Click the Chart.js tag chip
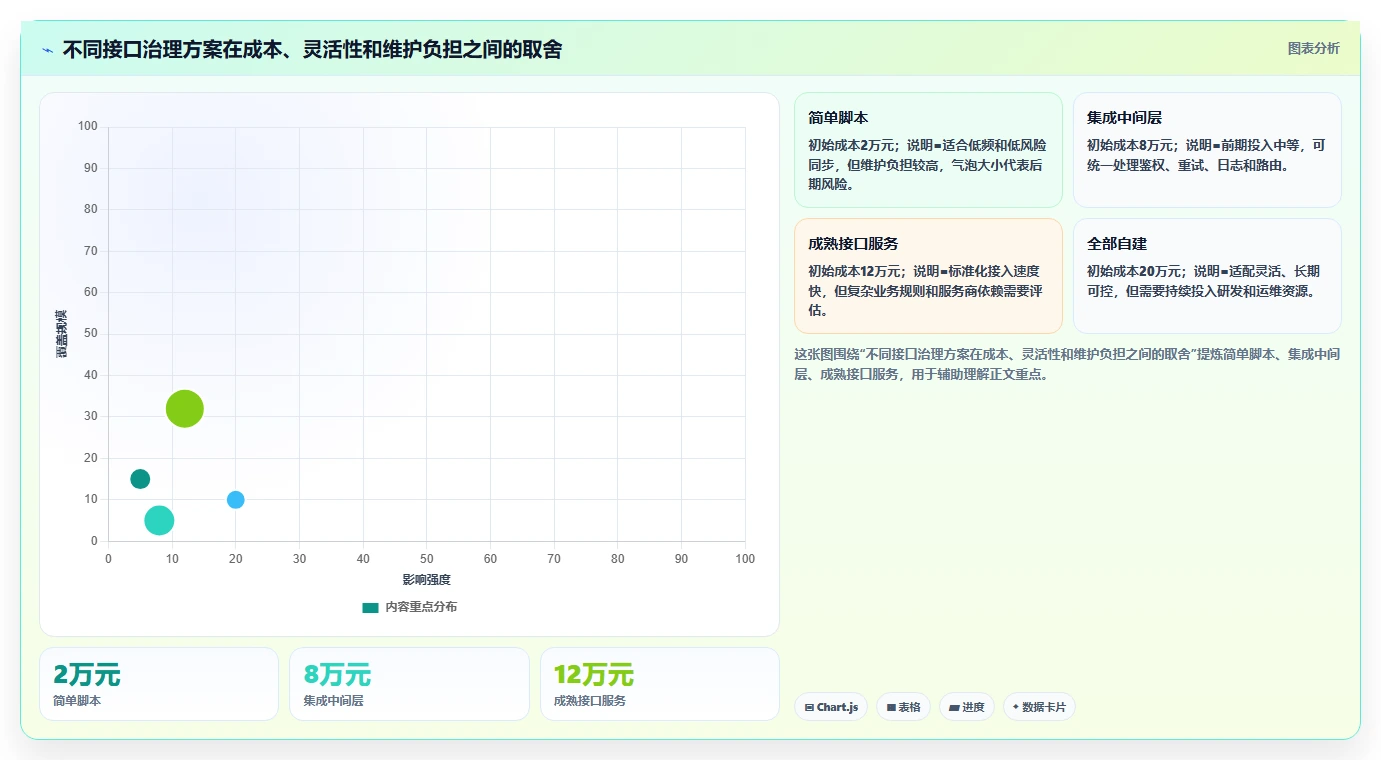1381x760 pixels. [x=831, y=707]
